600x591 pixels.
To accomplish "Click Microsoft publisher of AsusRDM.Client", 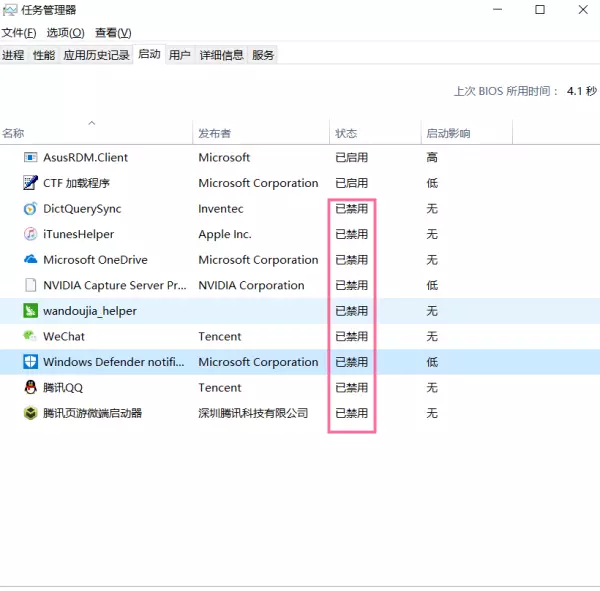I will pyautogui.click(x=224, y=157).
